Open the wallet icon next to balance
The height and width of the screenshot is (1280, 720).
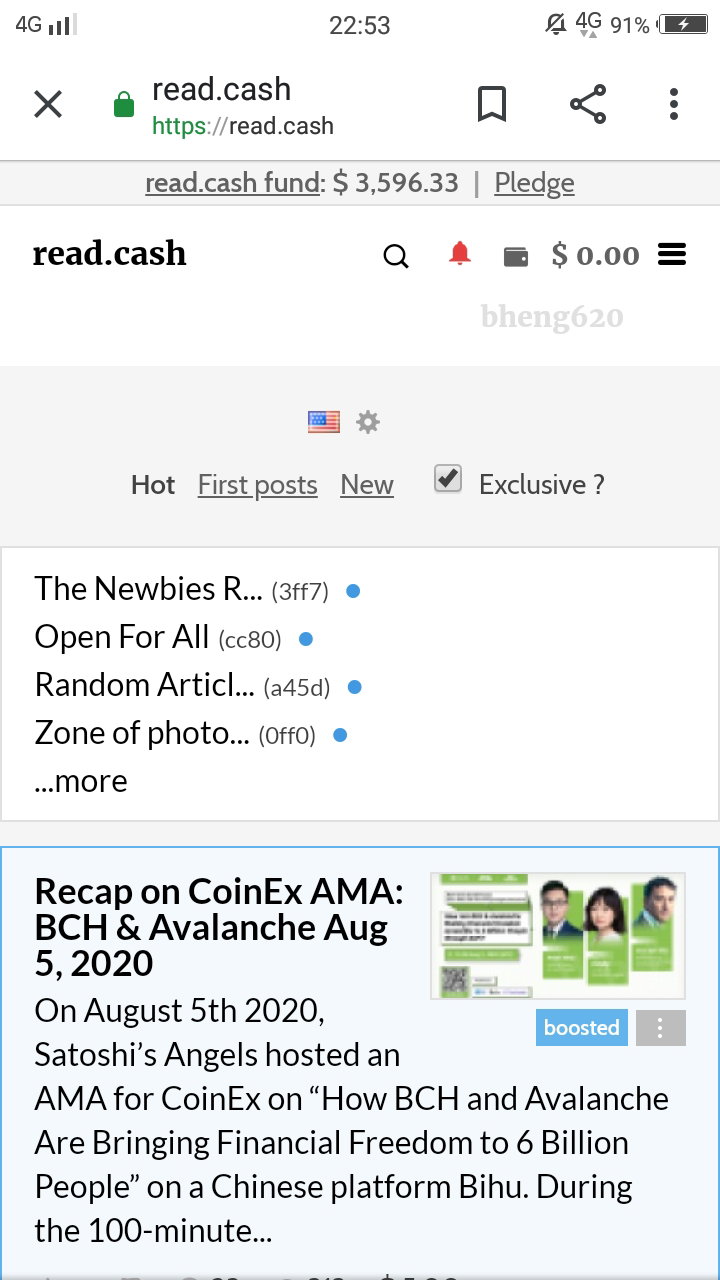[x=516, y=257]
